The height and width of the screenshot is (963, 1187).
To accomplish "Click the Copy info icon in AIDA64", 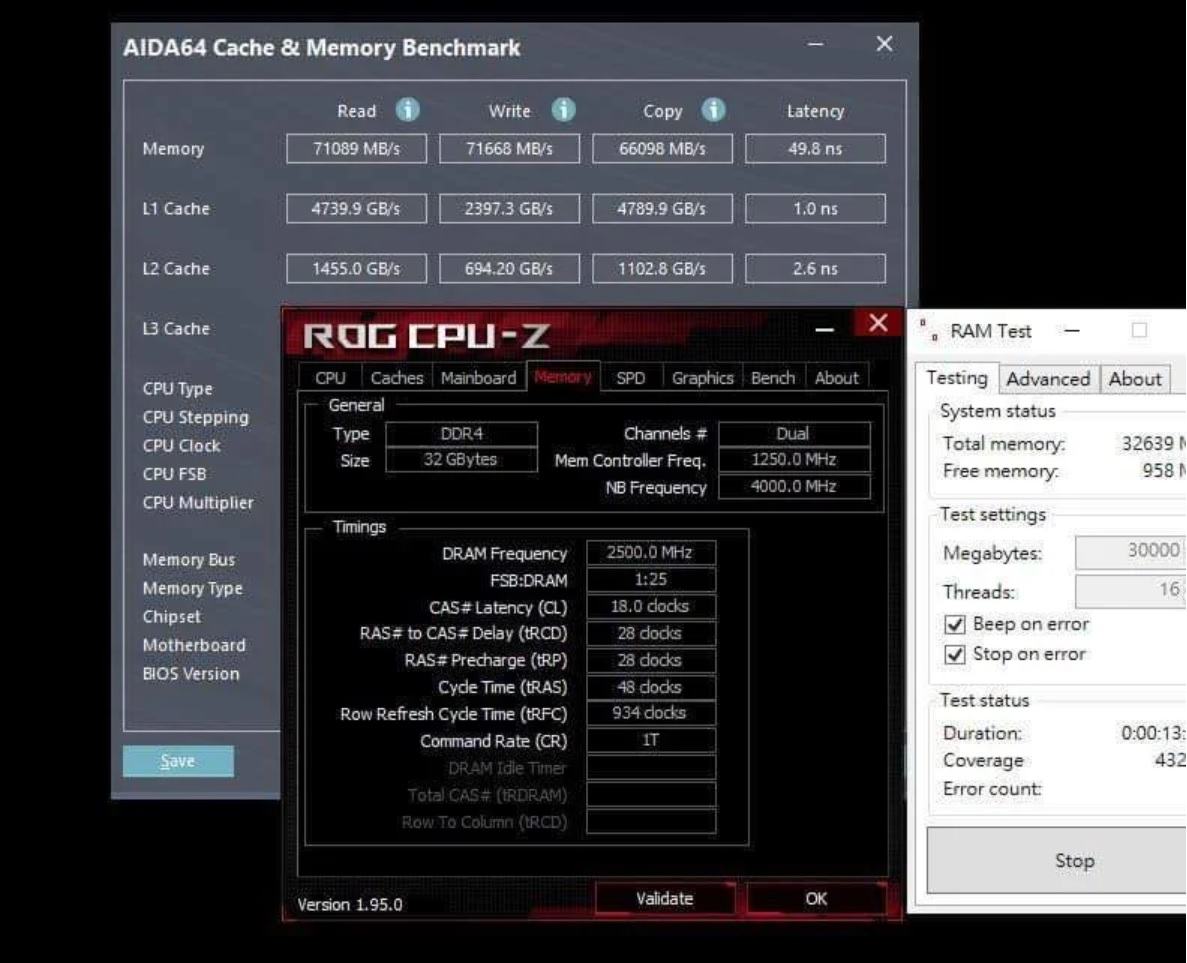I will pyautogui.click(x=713, y=110).
